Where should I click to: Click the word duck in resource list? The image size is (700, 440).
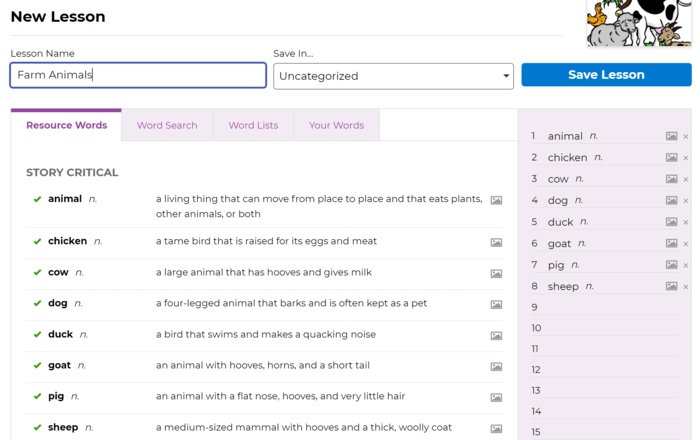click(x=60, y=335)
